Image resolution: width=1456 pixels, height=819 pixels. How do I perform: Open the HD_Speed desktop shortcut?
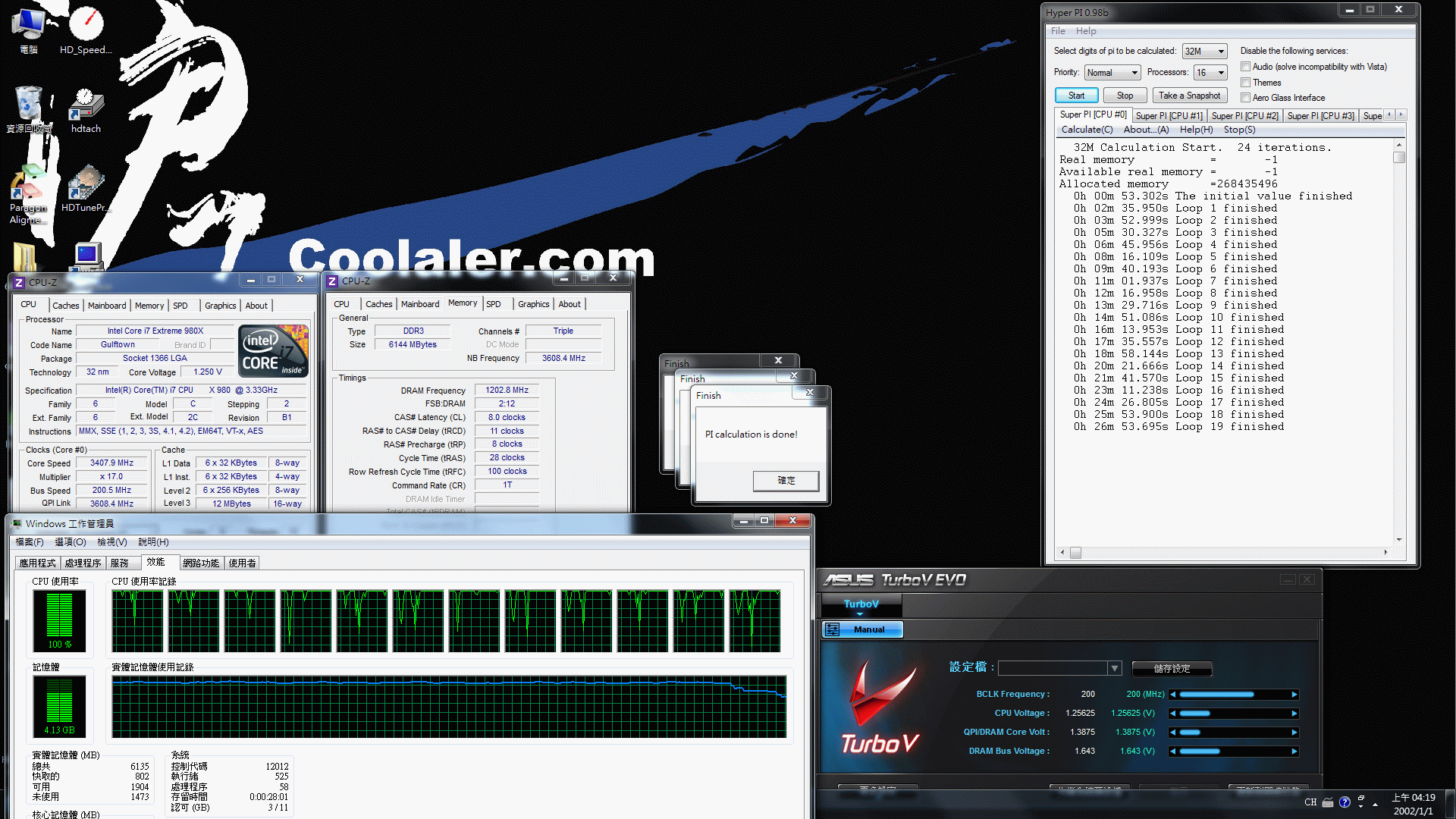pos(86,30)
